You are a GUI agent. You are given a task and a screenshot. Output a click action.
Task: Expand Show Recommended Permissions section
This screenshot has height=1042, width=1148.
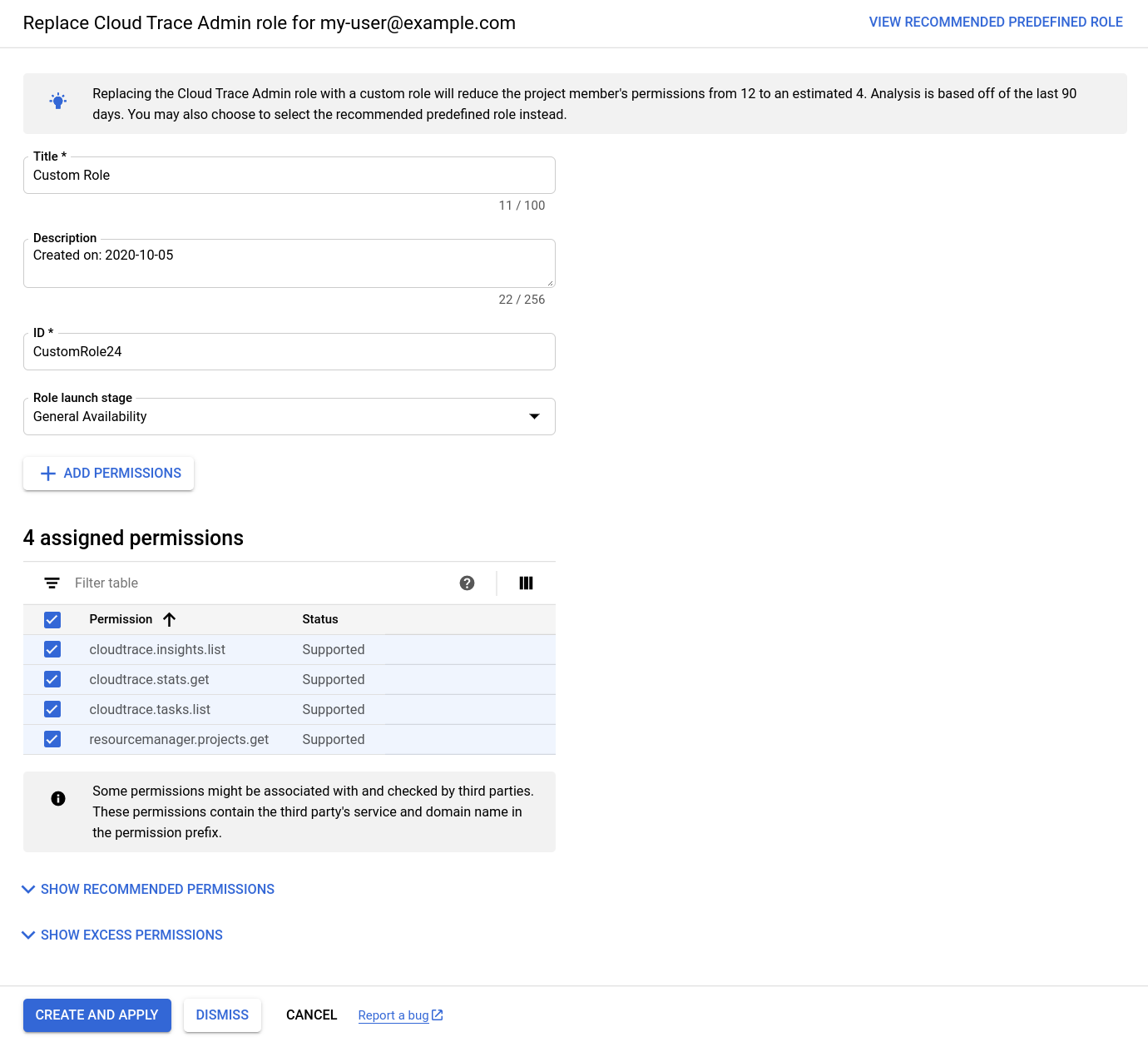(148, 890)
